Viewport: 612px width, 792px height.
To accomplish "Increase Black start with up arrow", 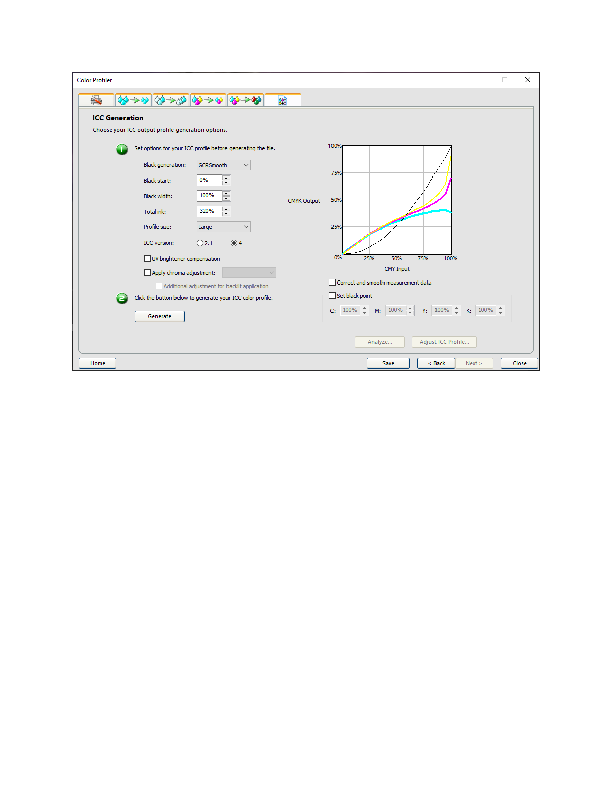I will coord(226,178).
